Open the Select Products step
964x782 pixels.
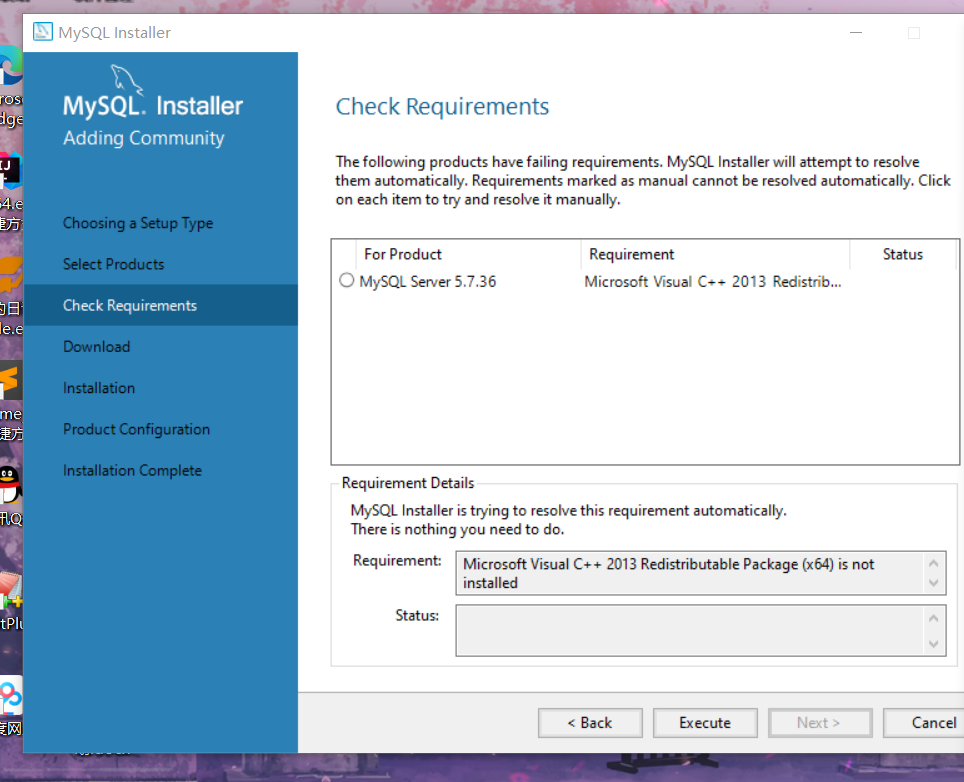[x=113, y=264]
